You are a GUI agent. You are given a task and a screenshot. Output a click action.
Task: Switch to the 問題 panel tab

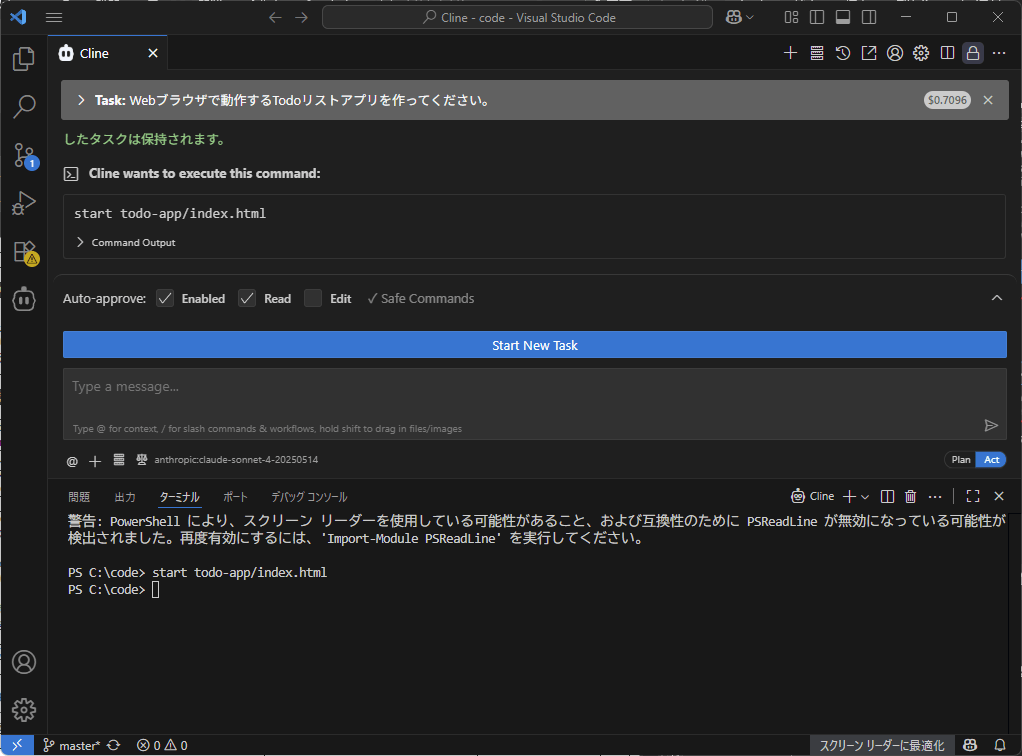(x=79, y=497)
